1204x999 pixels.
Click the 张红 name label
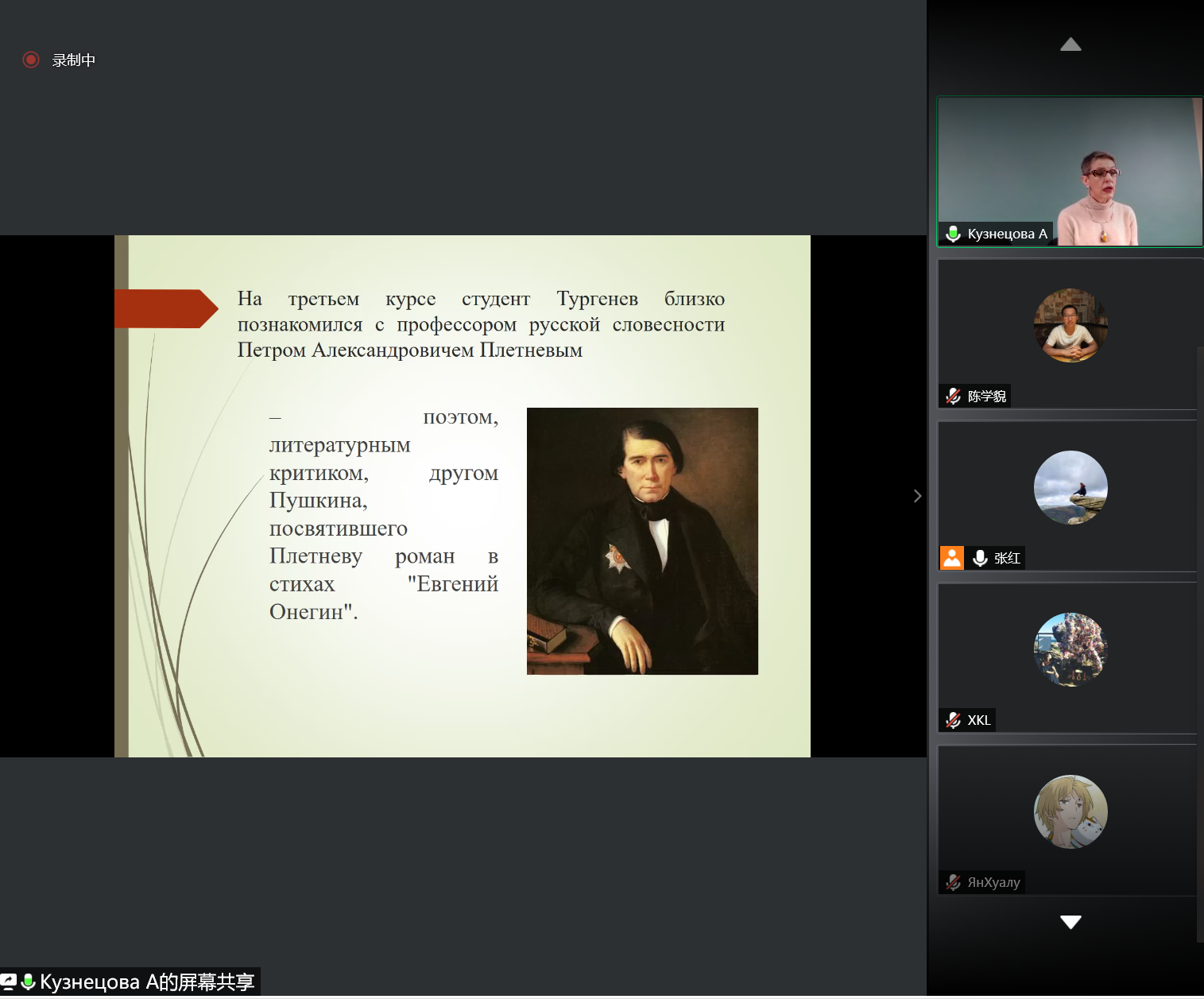pos(1007,558)
